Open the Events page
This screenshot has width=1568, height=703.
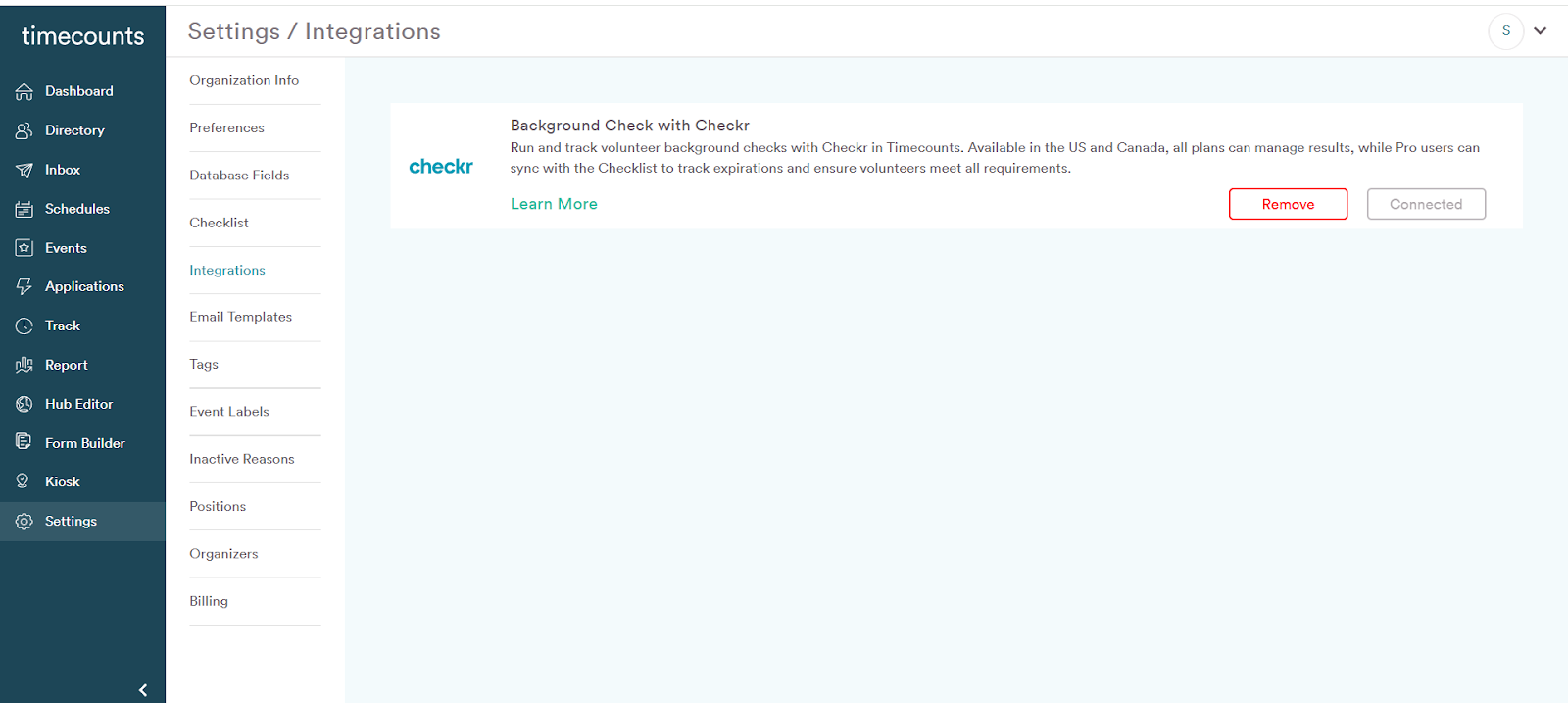coord(66,248)
